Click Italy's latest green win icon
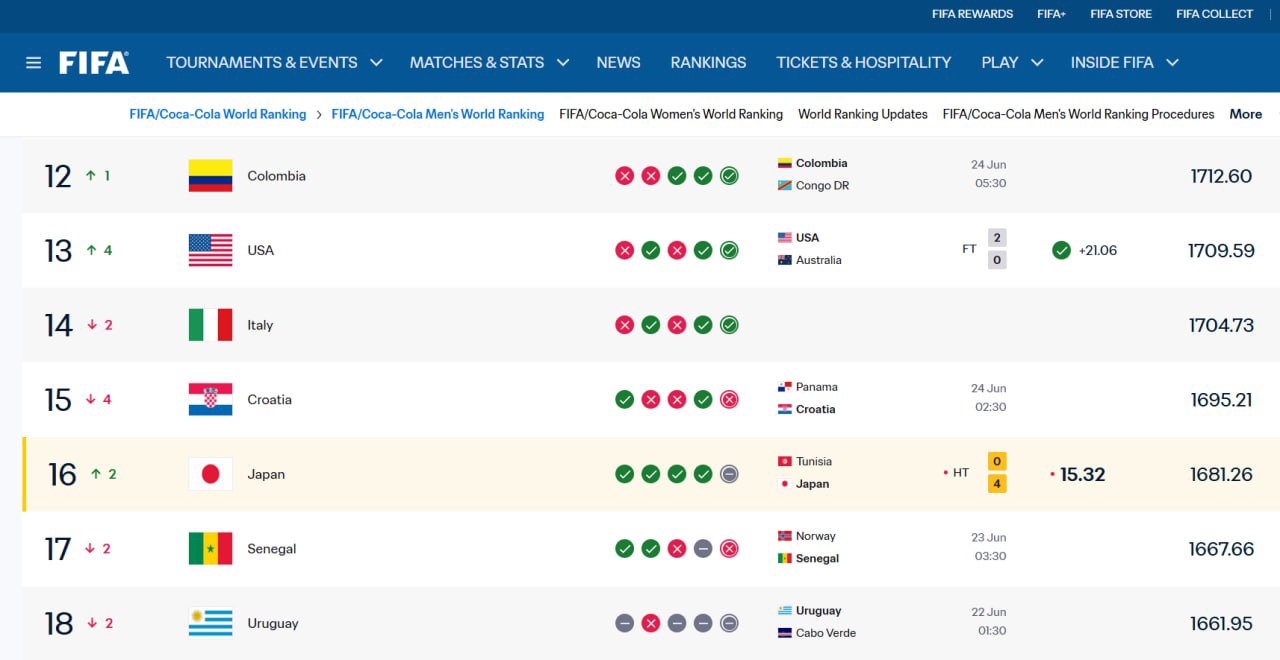The width and height of the screenshot is (1280, 660). pos(729,325)
